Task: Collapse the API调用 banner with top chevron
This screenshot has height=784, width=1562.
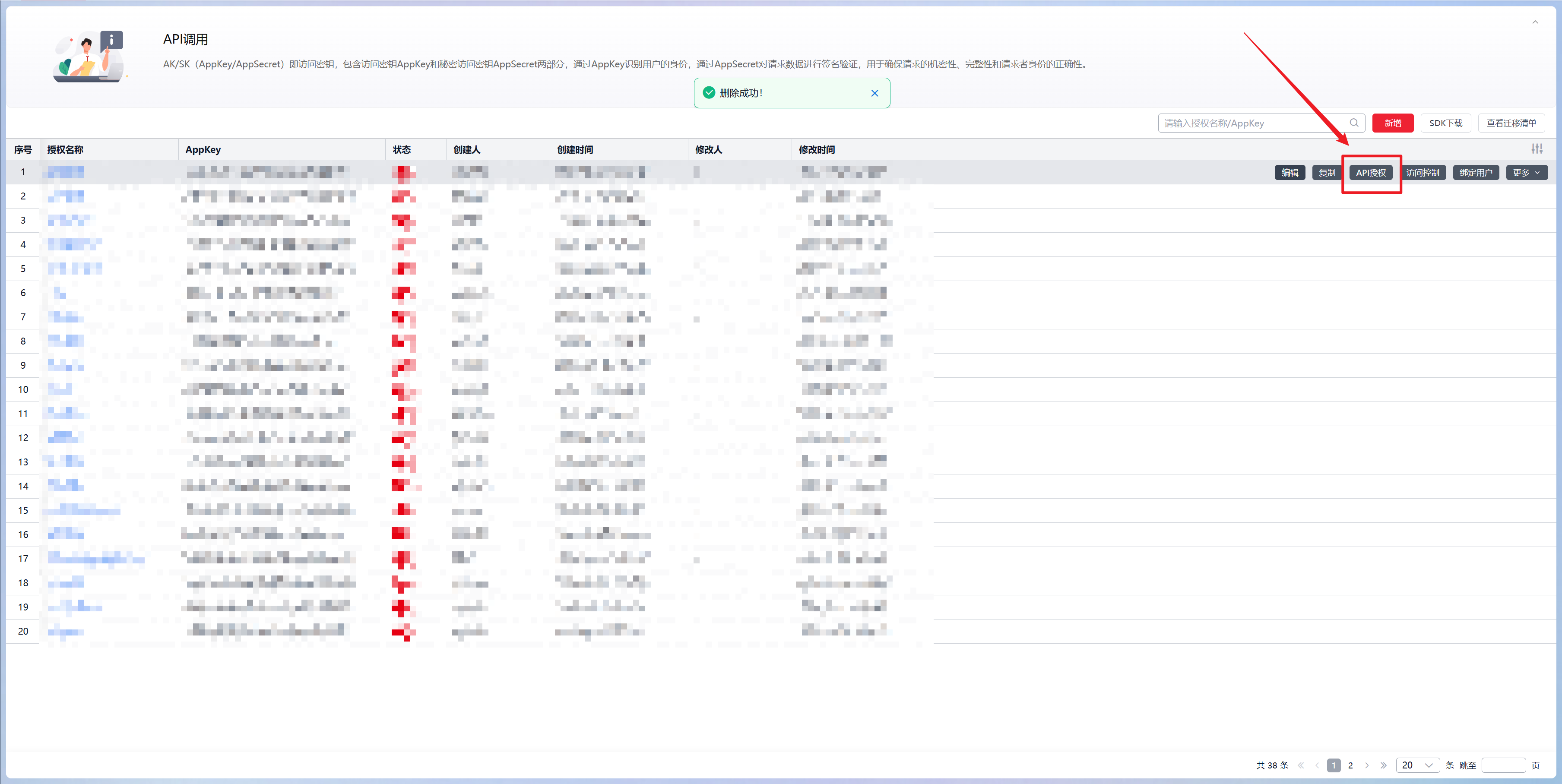Action: [1535, 22]
